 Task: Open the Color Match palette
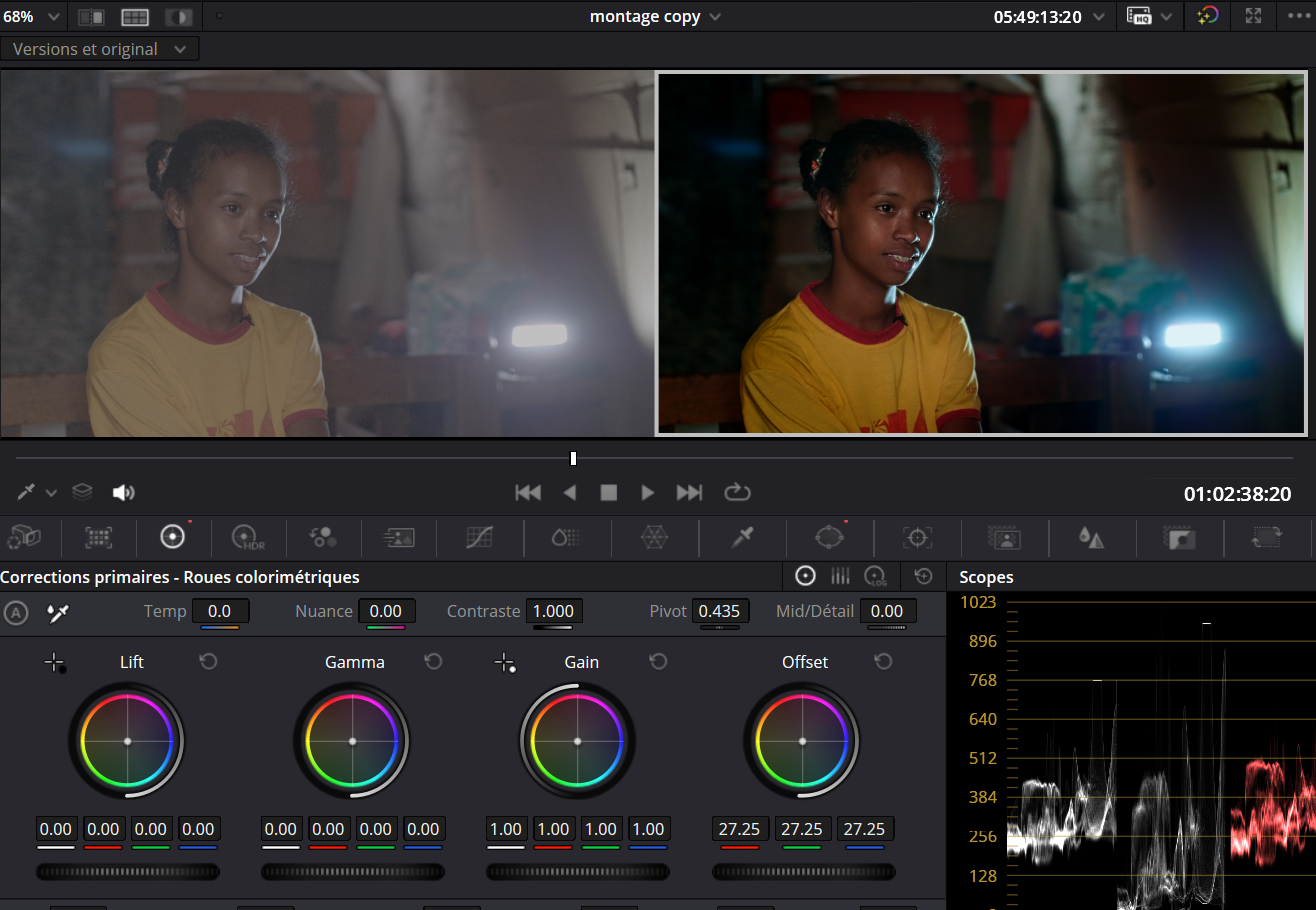click(98, 538)
